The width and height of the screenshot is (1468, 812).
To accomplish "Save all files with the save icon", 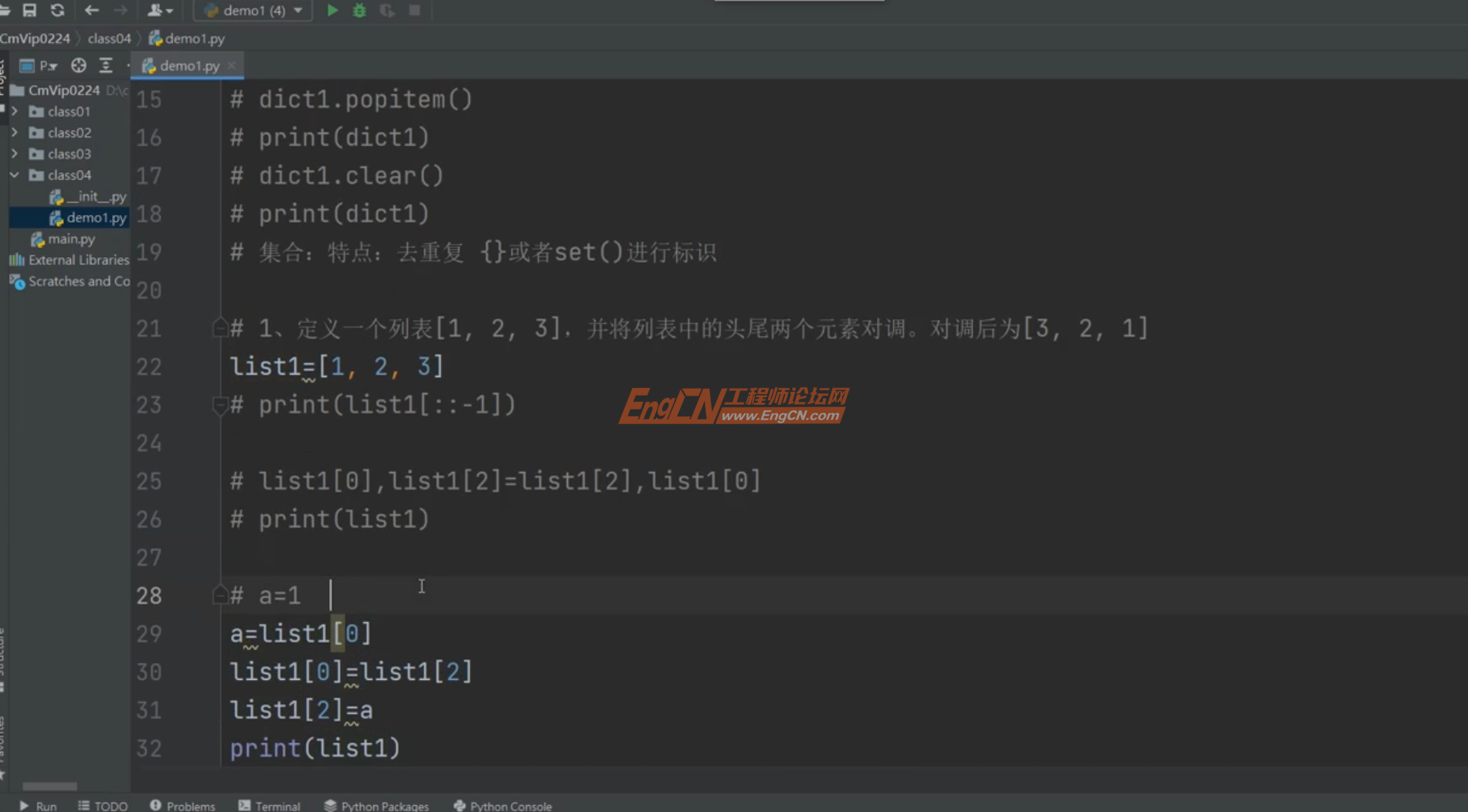I will [x=29, y=11].
